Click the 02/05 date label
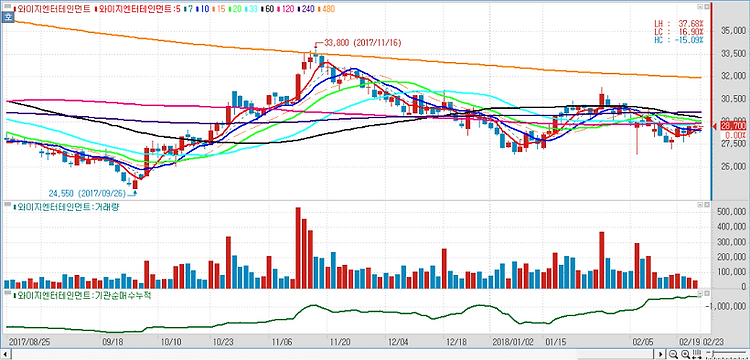The width and height of the screenshot is (750, 360). pos(642,342)
